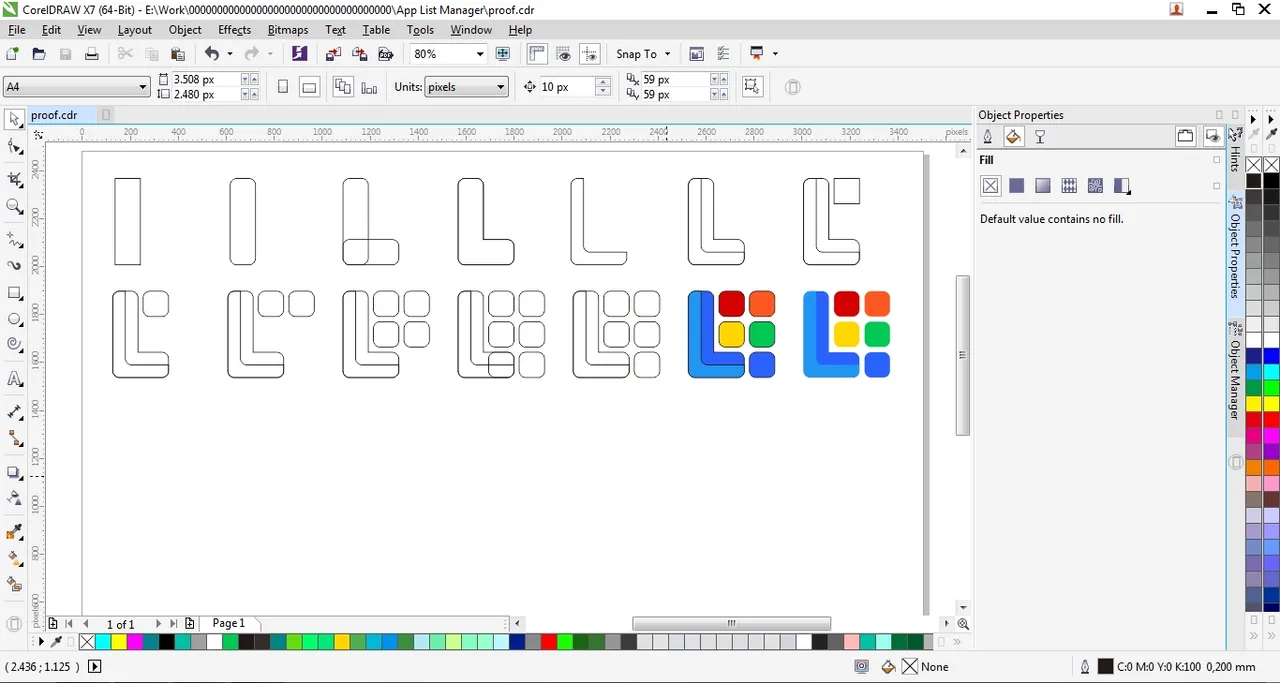Go to next page arrow
The image size is (1280, 683).
pos(158,623)
